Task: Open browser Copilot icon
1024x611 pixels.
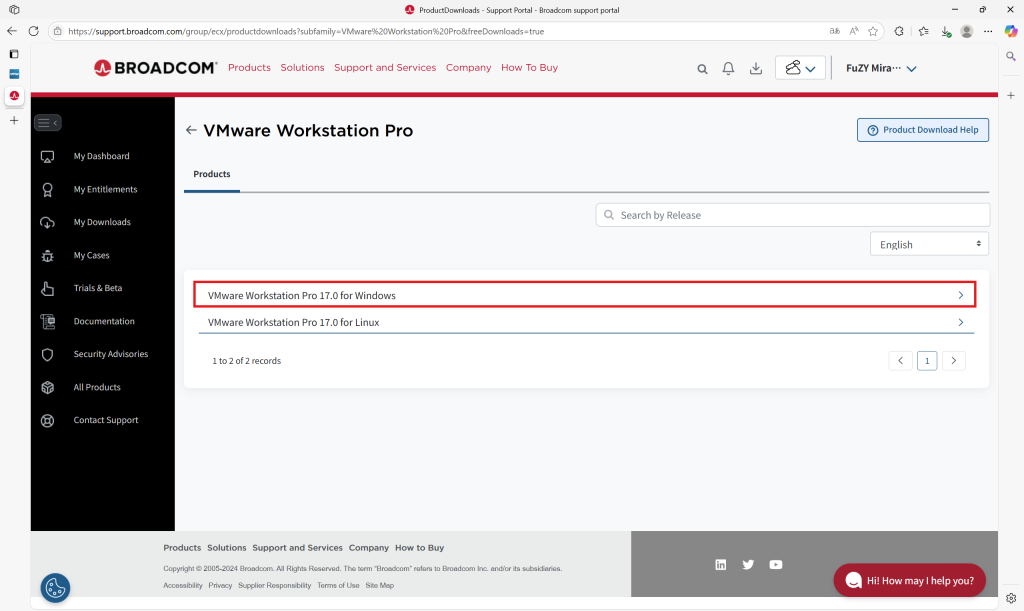Action: pos(1010,31)
